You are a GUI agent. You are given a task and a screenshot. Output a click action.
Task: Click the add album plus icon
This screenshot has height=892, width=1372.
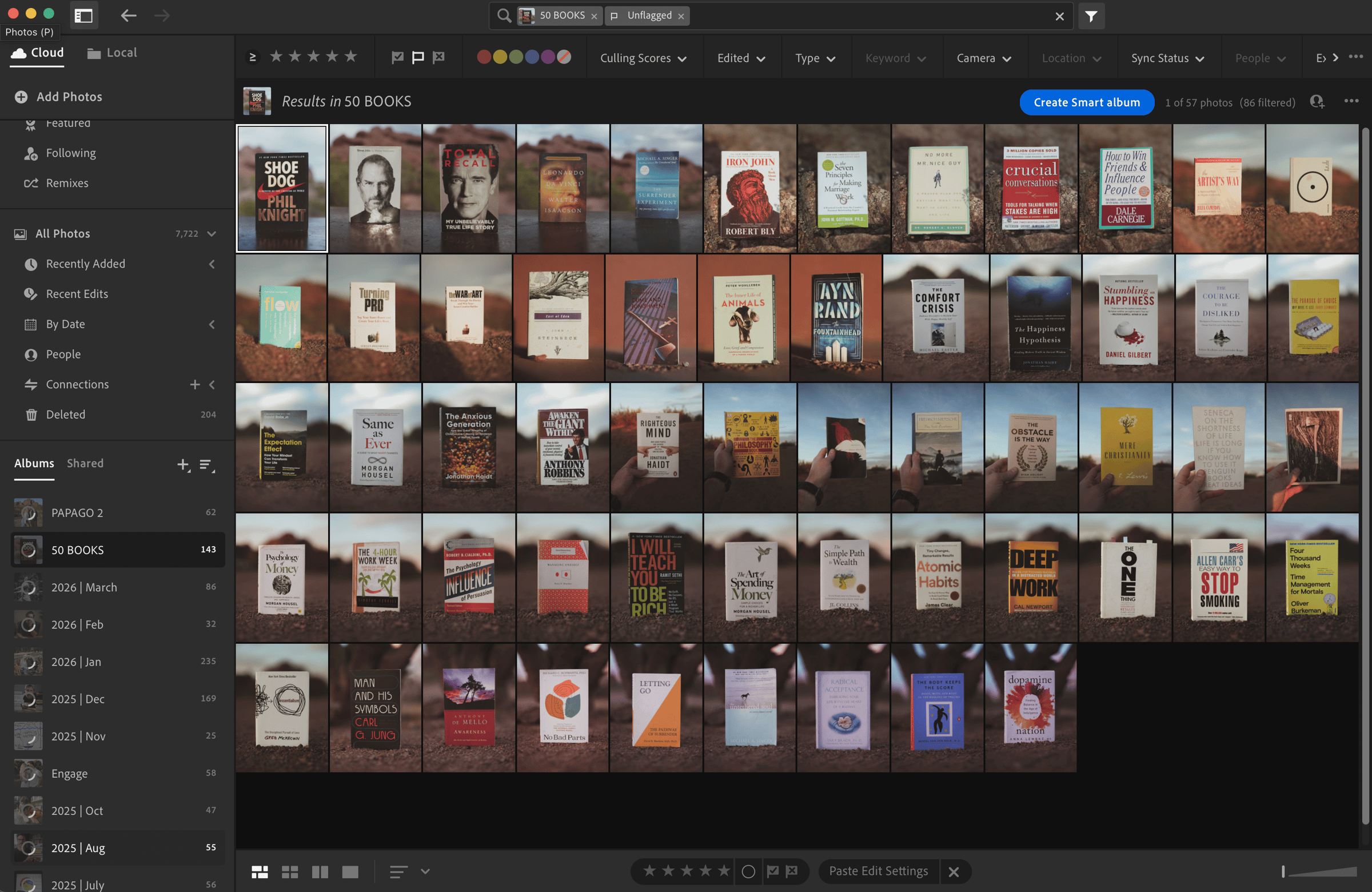click(183, 464)
